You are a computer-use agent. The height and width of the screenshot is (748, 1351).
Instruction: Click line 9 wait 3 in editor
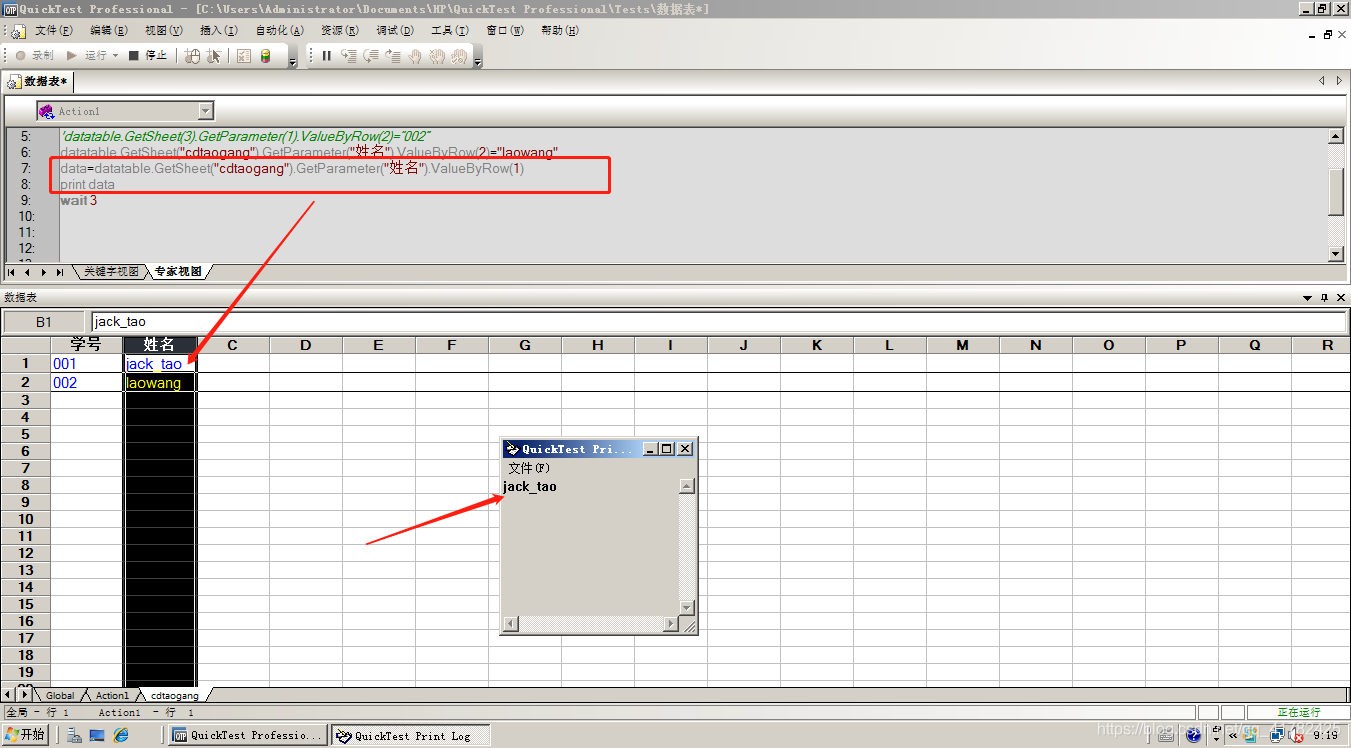pyautogui.click(x=79, y=201)
